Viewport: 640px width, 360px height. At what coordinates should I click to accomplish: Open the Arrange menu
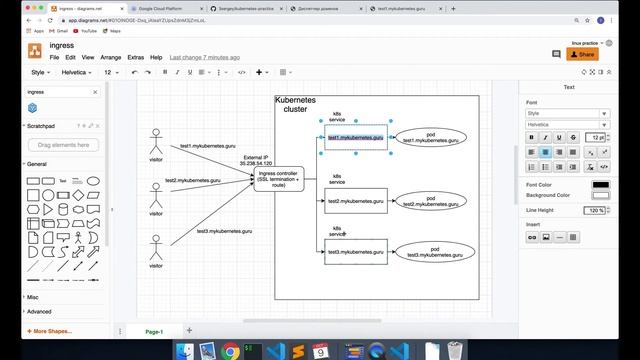pyautogui.click(x=111, y=58)
